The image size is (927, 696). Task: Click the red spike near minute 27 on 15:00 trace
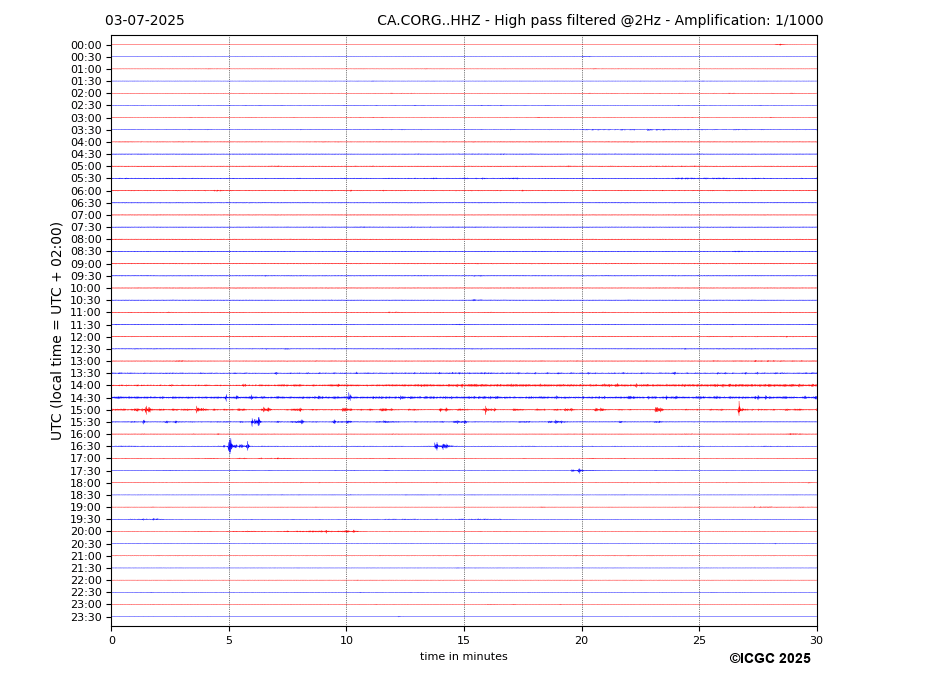(x=739, y=409)
